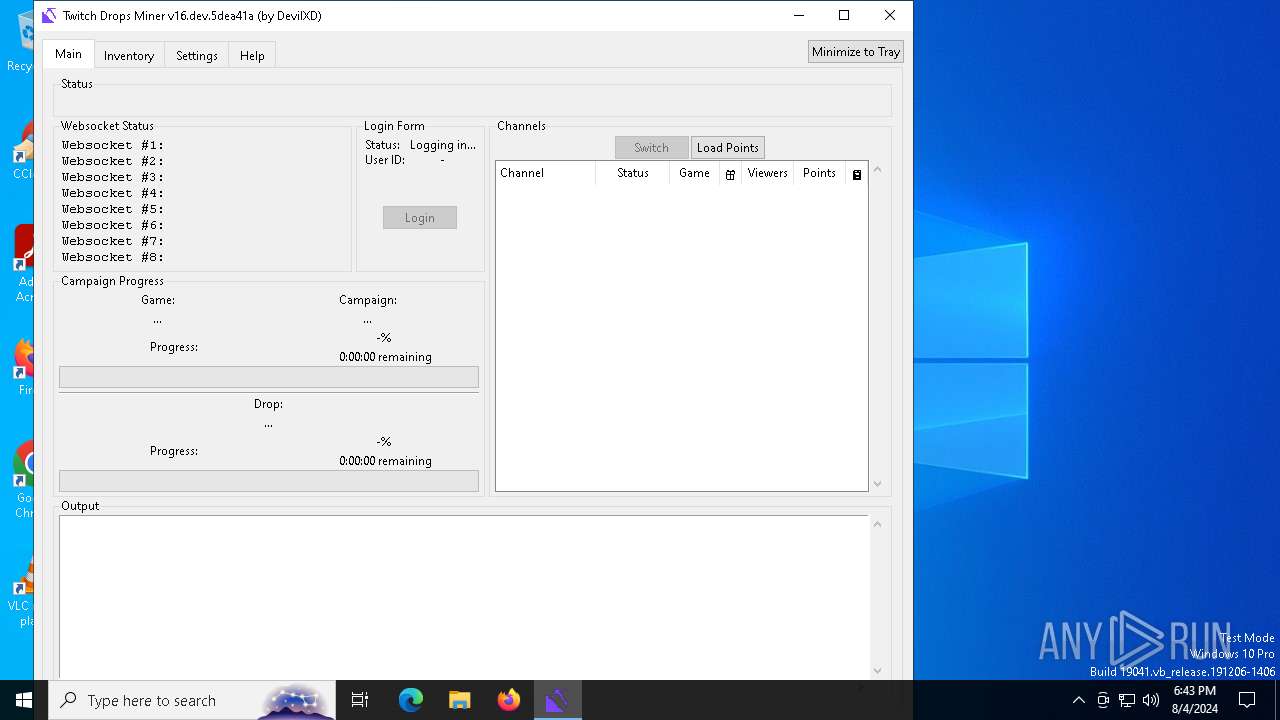Screen dimensions: 1280x720
Task: Open File Explorer from taskbar
Action: pyautogui.click(x=459, y=700)
